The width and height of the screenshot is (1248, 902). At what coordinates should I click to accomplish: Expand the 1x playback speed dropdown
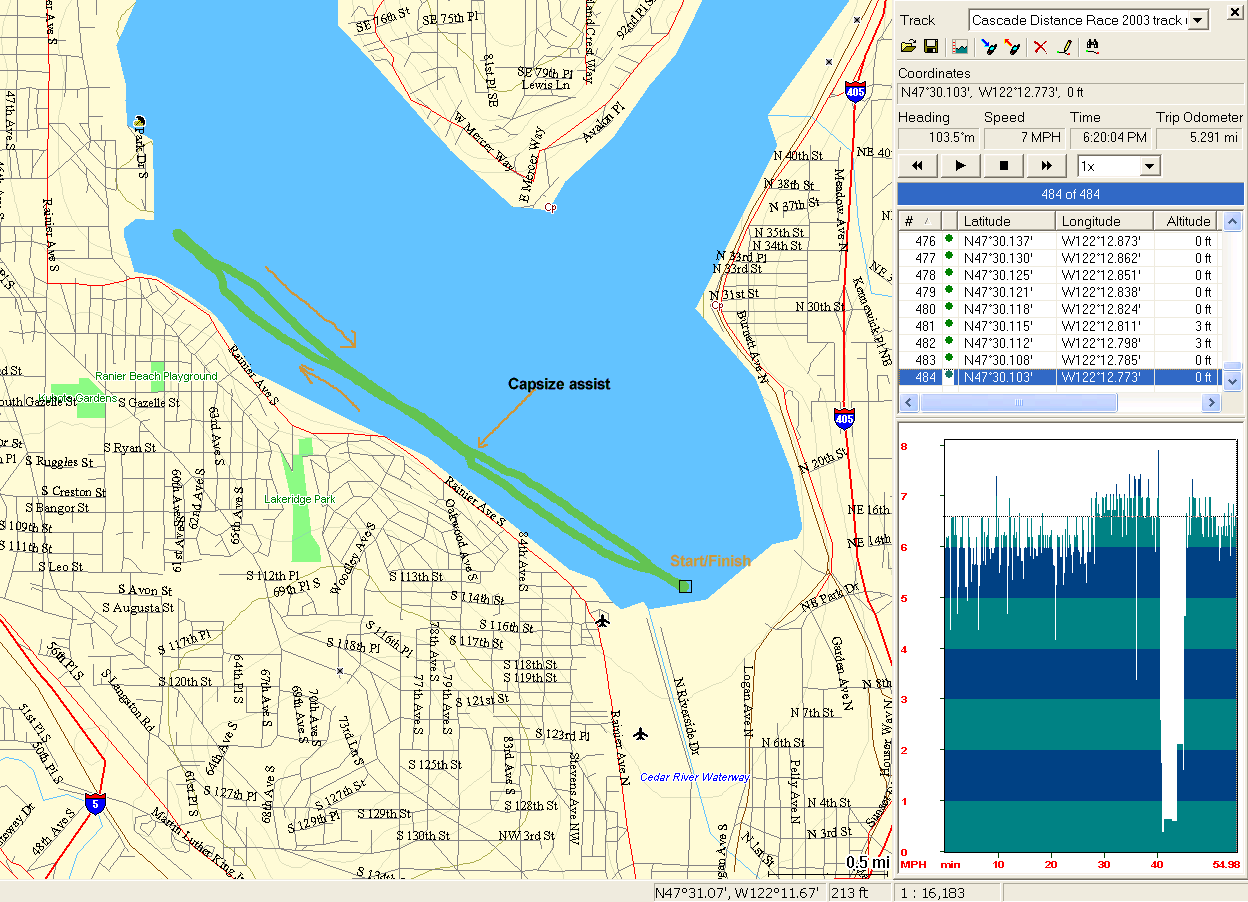tap(1149, 166)
